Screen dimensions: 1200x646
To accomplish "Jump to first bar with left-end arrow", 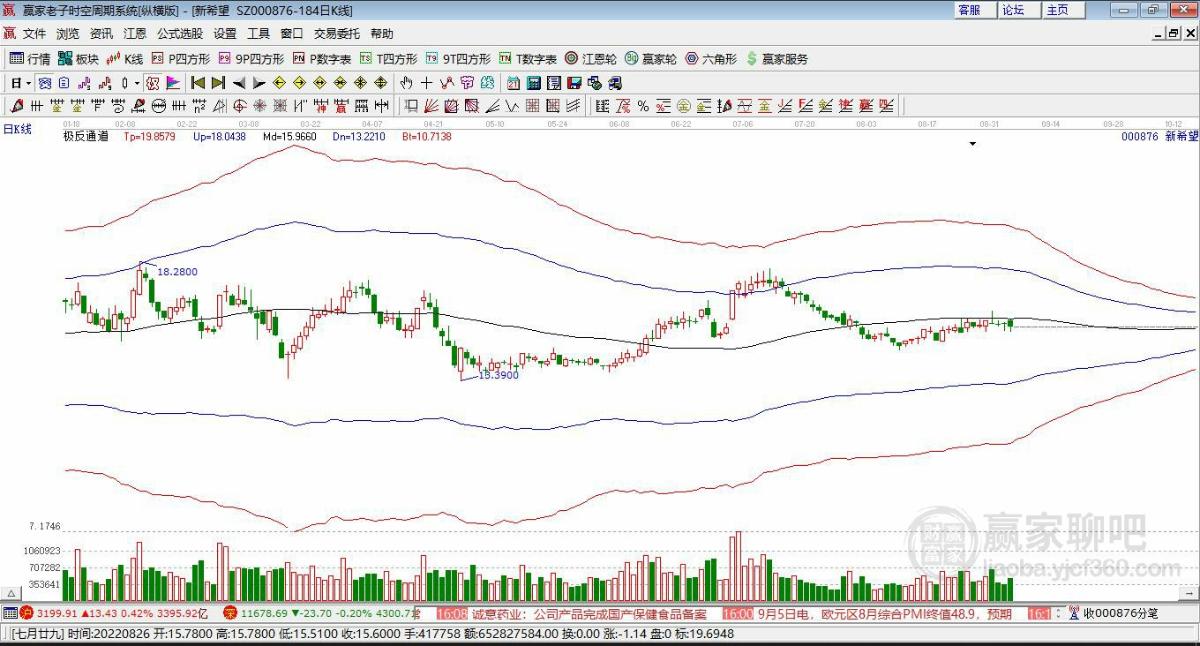I will [198, 82].
